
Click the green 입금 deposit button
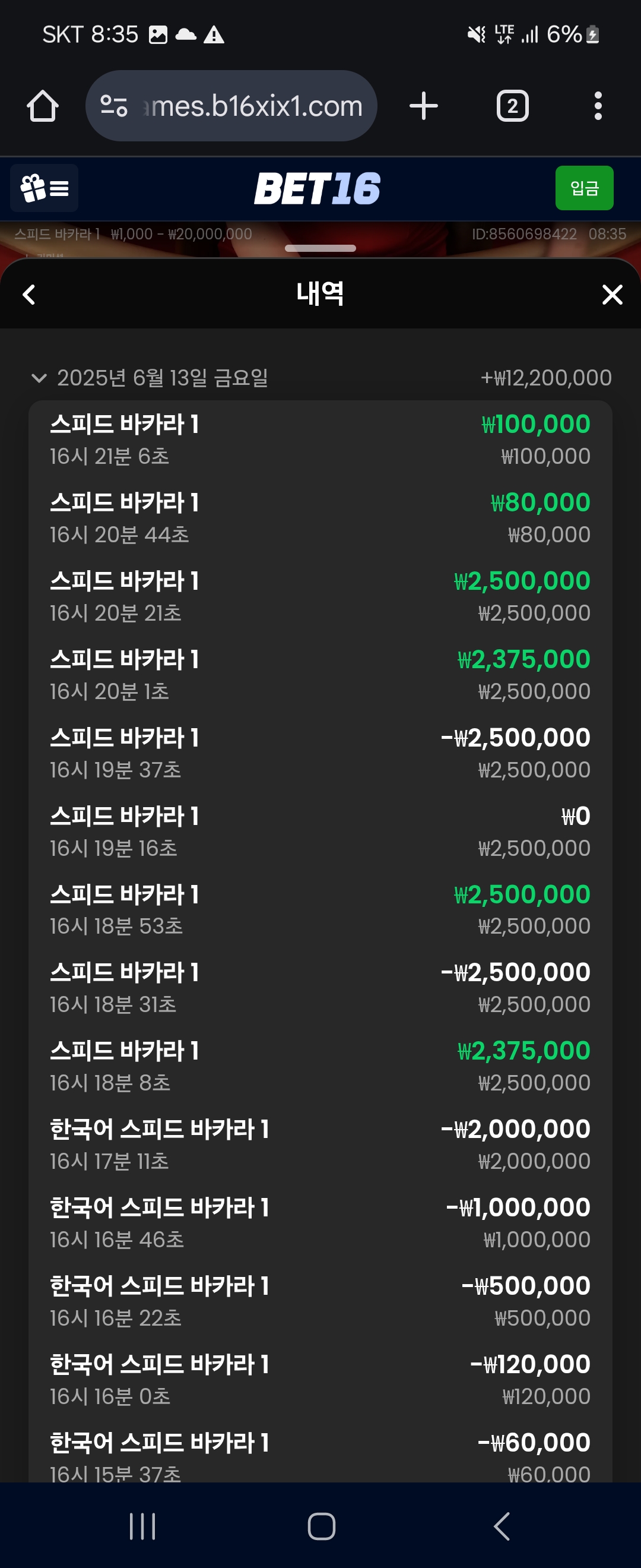tap(584, 188)
